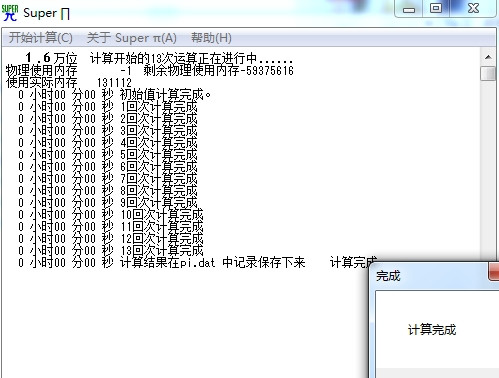Click the vertical scrollbar thumb
The image size is (499, 378).
[488, 73]
